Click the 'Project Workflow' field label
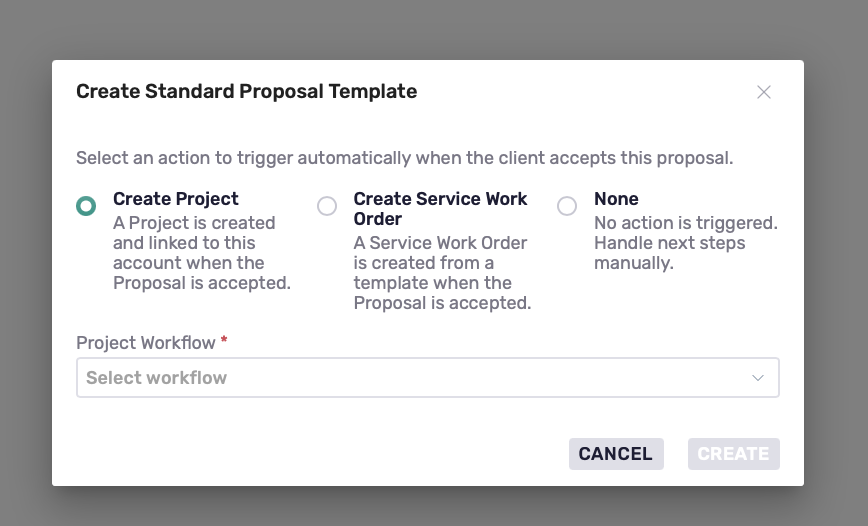This screenshot has height=526, width=868. 146,343
